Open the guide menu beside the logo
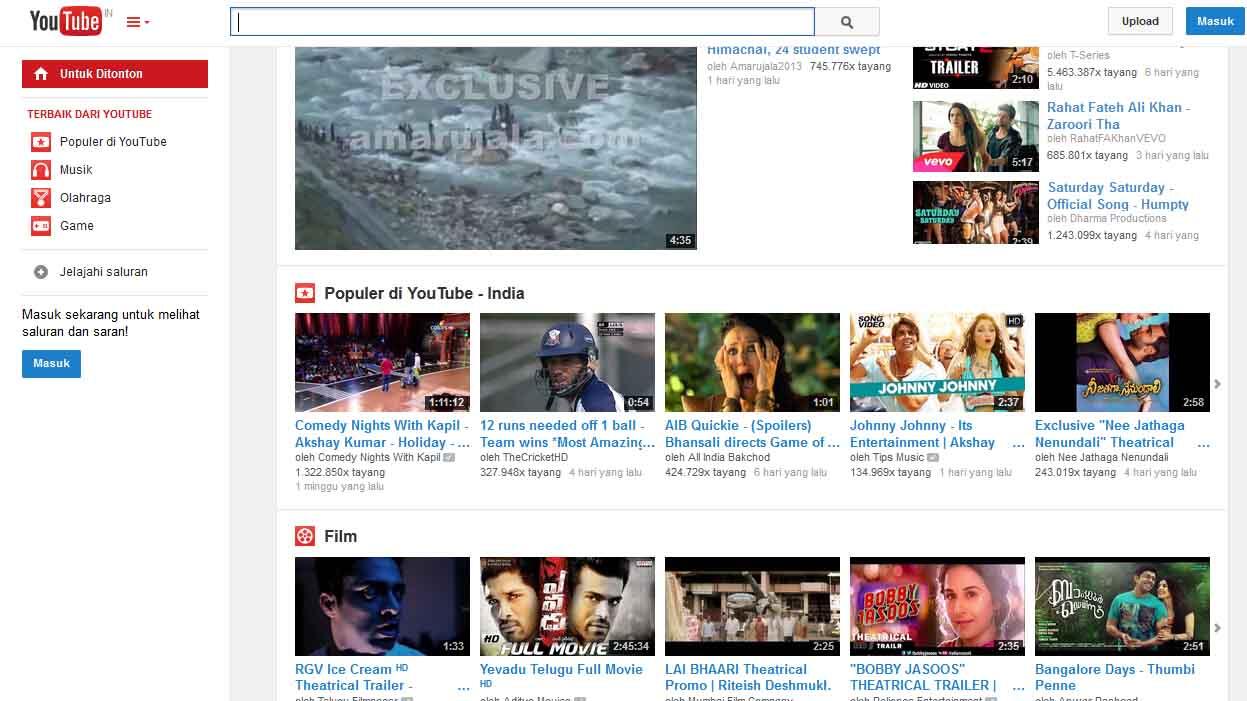Screen dimensions: 1247x701 click(x=138, y=22)
